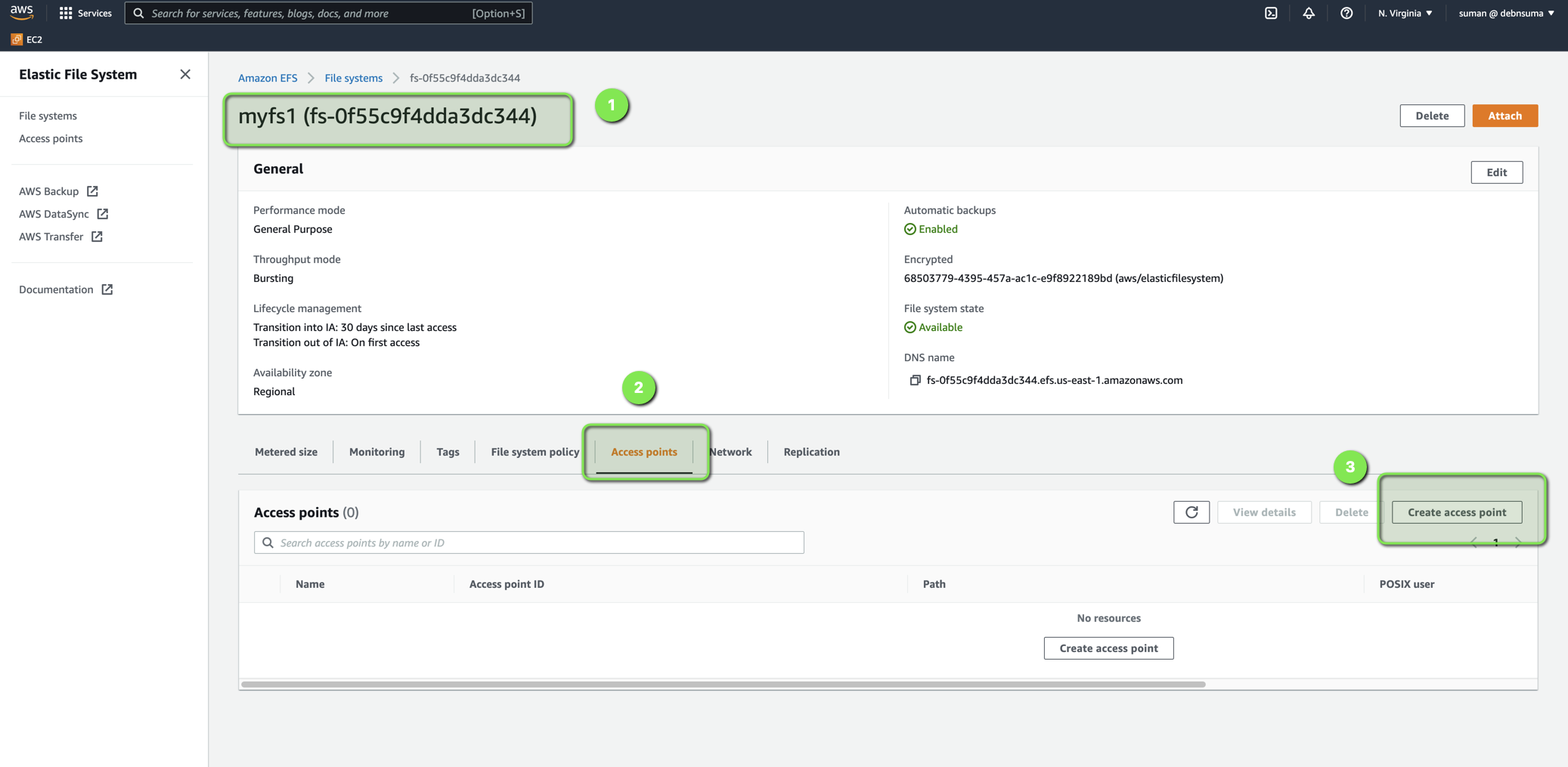
Task: Open the notifications bell
Action: point(1309,13)
